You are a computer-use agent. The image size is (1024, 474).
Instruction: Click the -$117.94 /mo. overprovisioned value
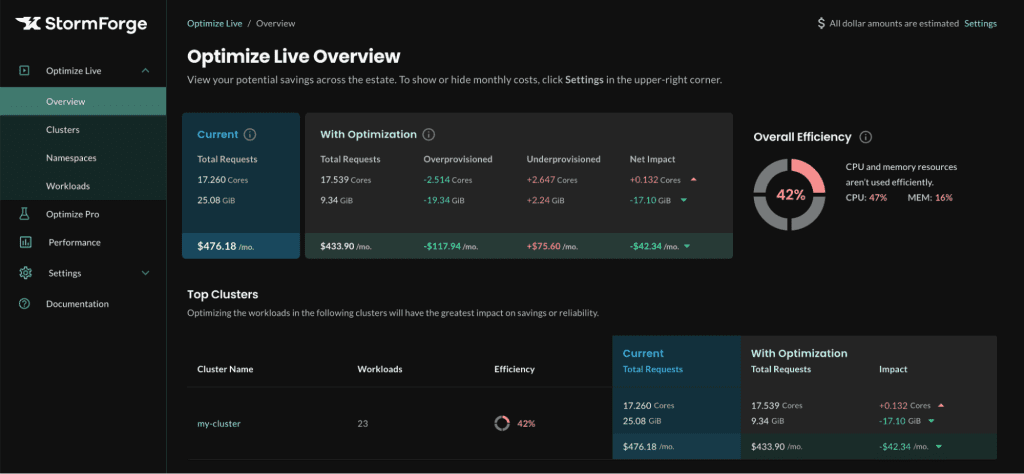(451, 246)
